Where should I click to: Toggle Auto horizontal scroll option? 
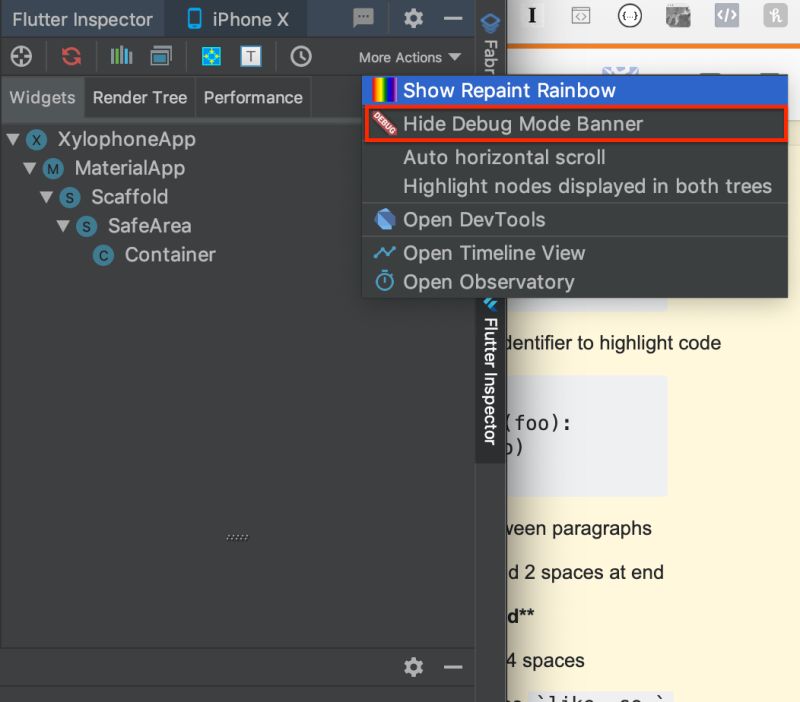click(x=575, y=157)
